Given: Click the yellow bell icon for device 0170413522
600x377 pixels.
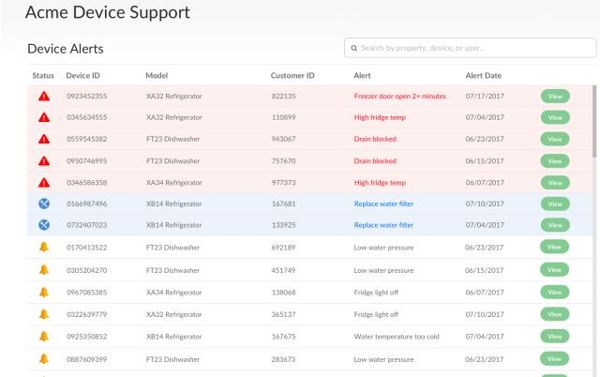Looking at the screenshot, I should 44,247.
